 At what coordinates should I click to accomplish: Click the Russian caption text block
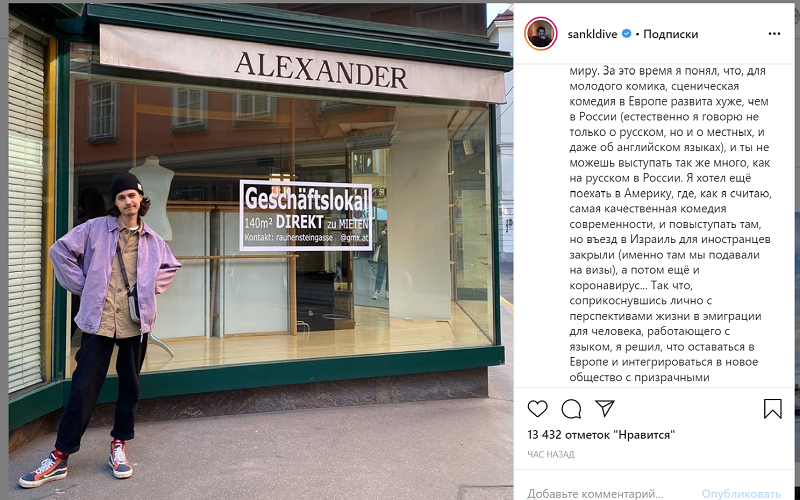670,224
